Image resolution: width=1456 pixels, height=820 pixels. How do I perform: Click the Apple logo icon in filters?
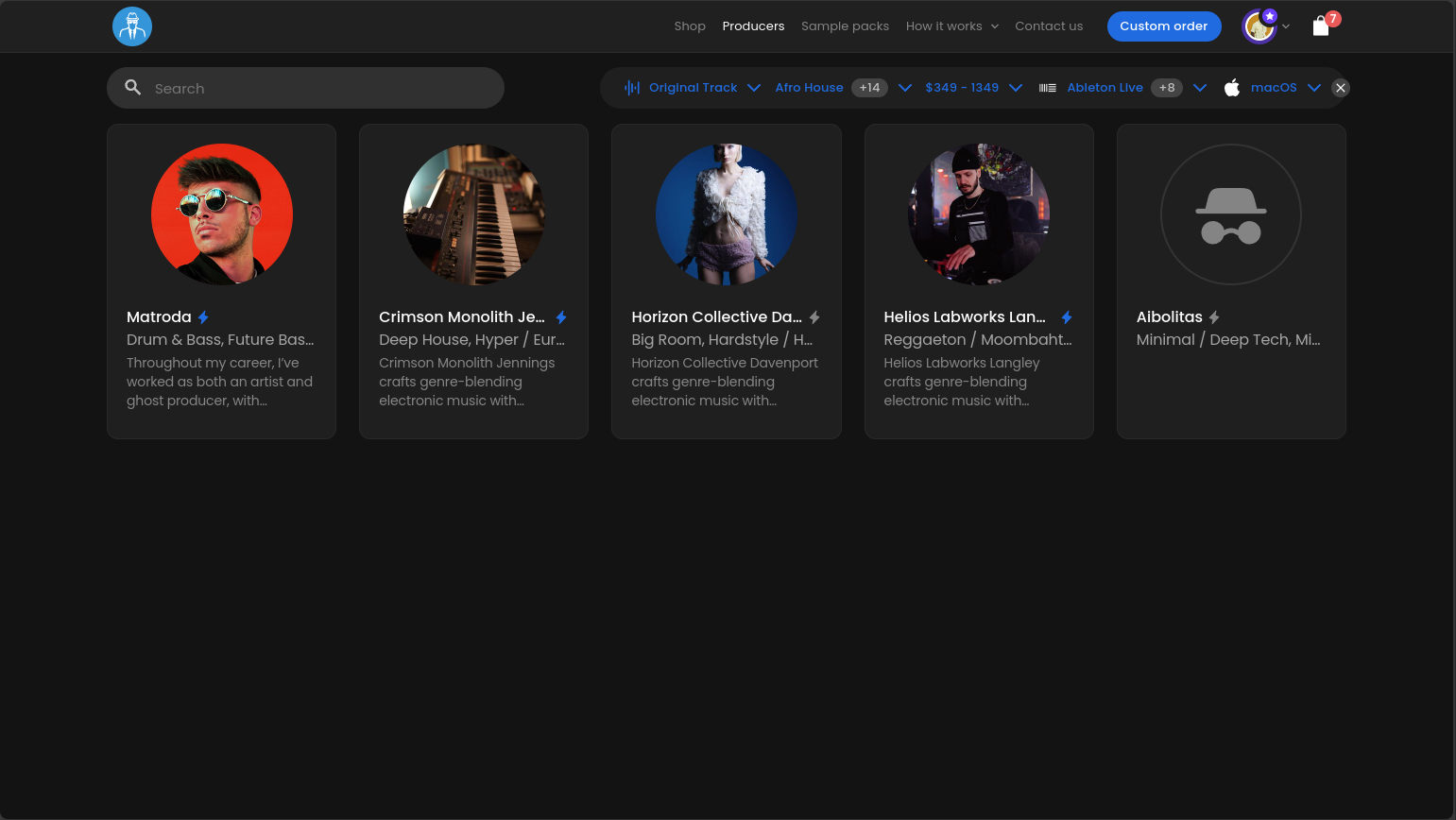pos(1231,88)
